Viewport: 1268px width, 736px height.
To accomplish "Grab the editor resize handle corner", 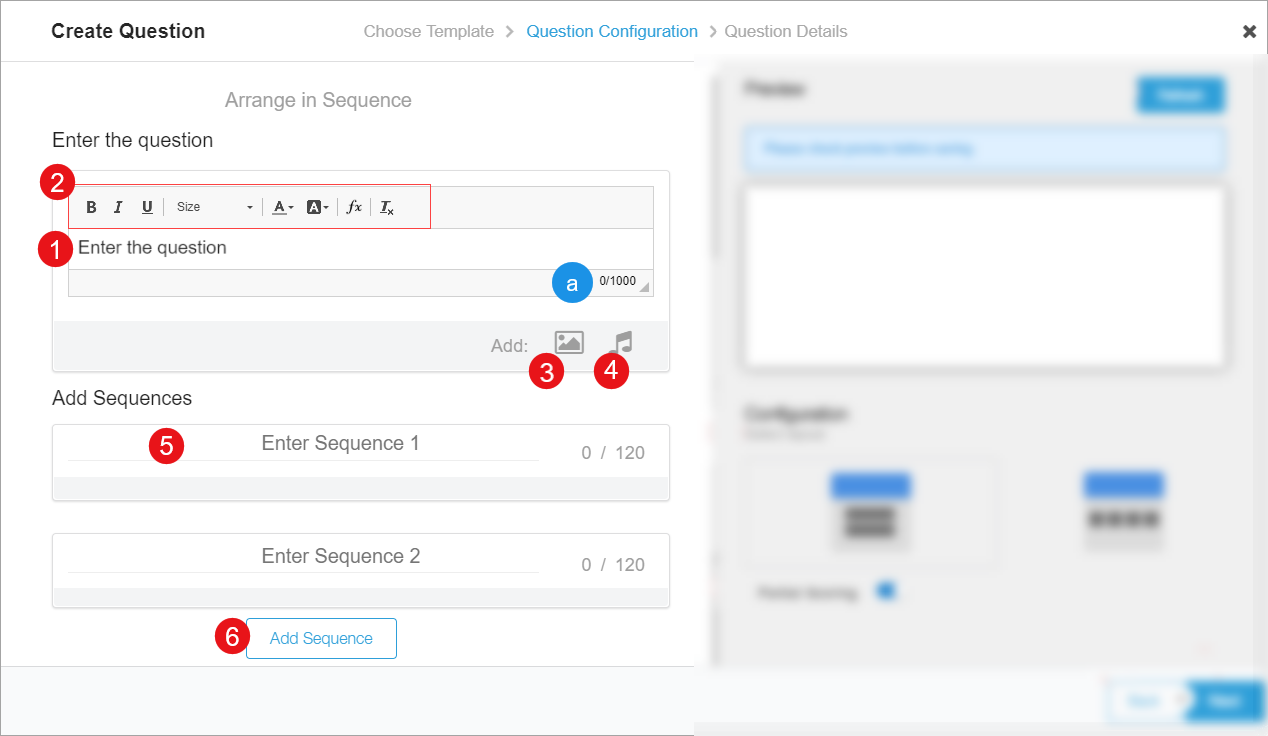I will [x=644, y=288].
